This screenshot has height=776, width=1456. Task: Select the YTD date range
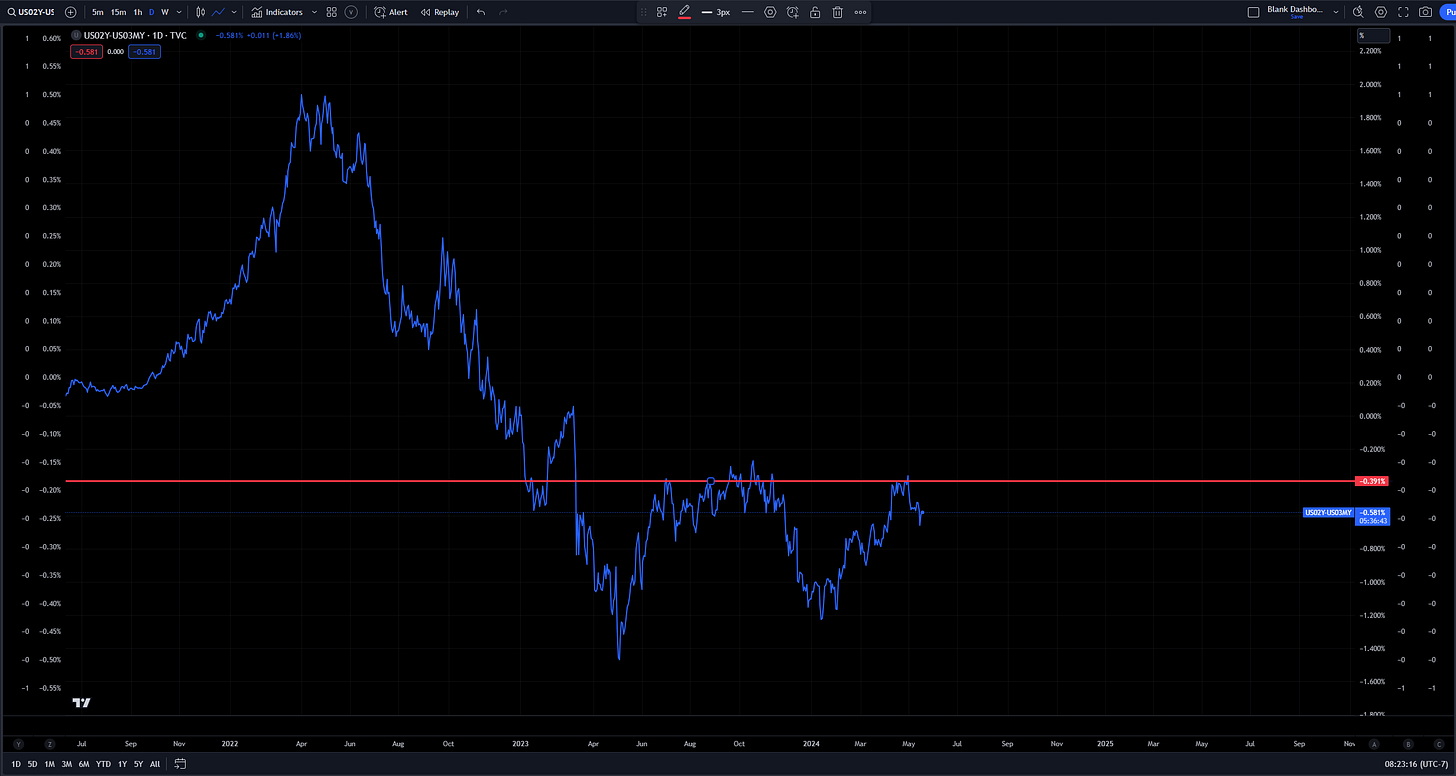tap(103, 764)
